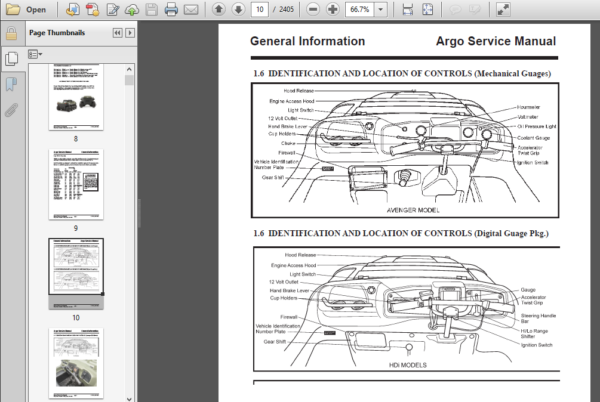600x402 pixels.
Task: Click the page number field showing 10
Action: [x=259, y=10]
